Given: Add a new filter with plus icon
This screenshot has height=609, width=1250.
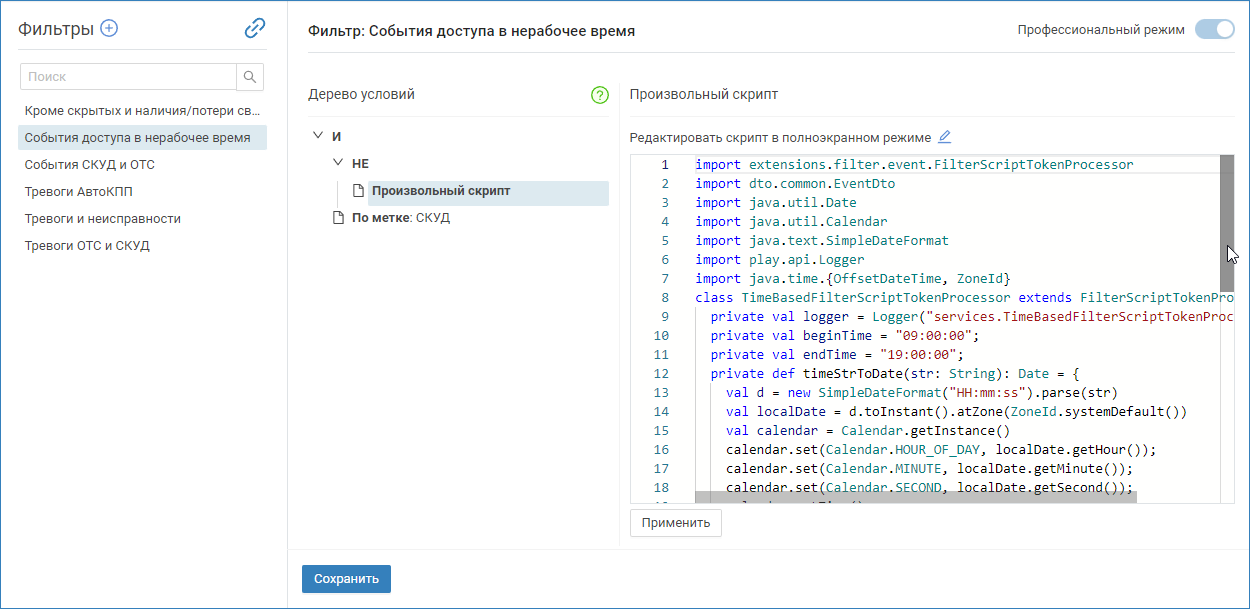Looking at the screenshot, I should point(109,28).
